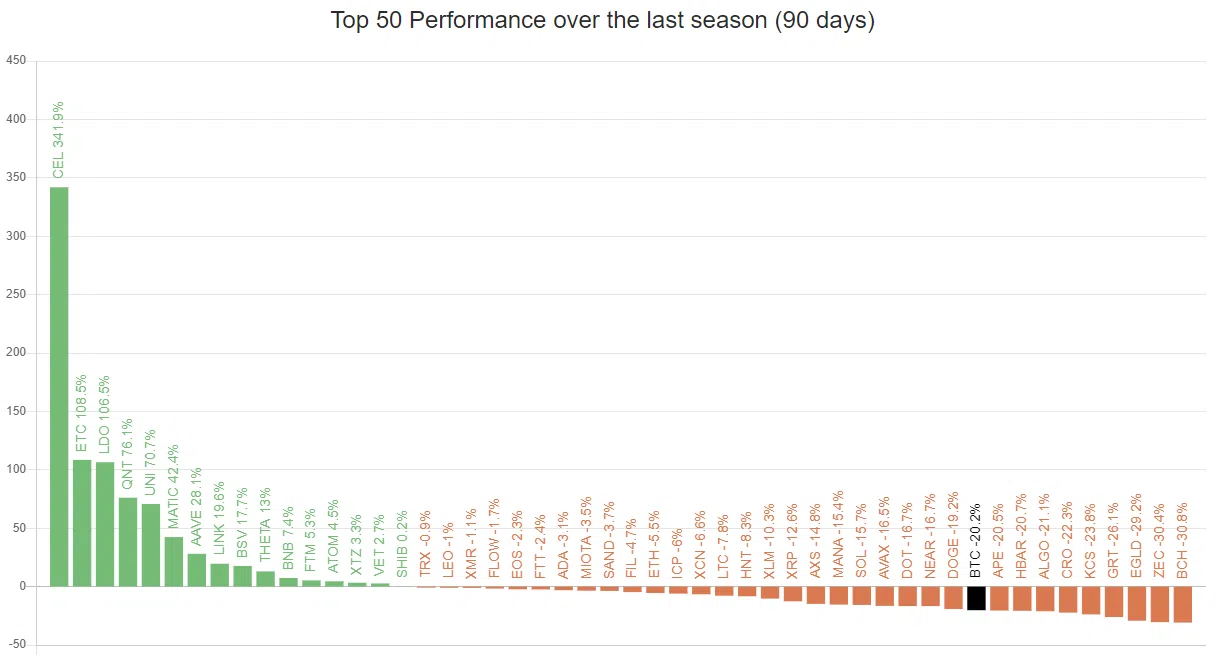
Task: Click the AAVE bar
Action: (197, 569)
